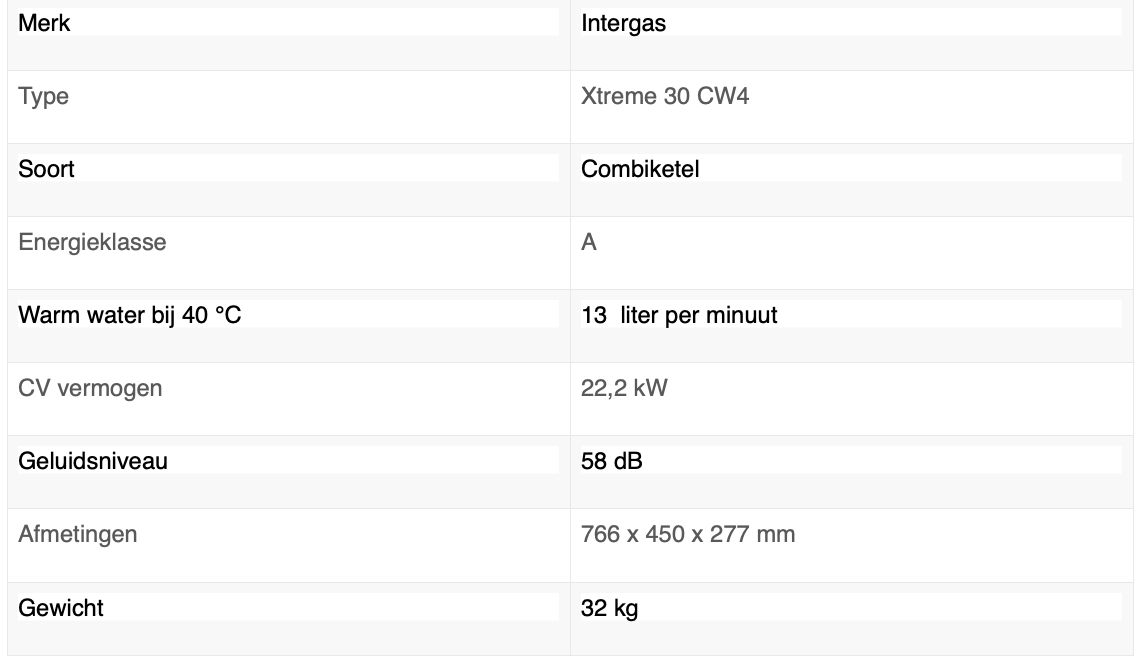
Task: Select the 13 liter per minuut value
Action: (679, 315)
